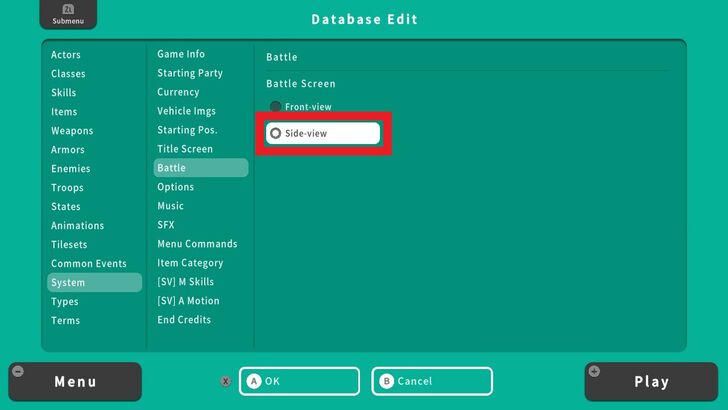Select Game Info in system list
This screenshot has height=410, width=728.
(181, 55)
